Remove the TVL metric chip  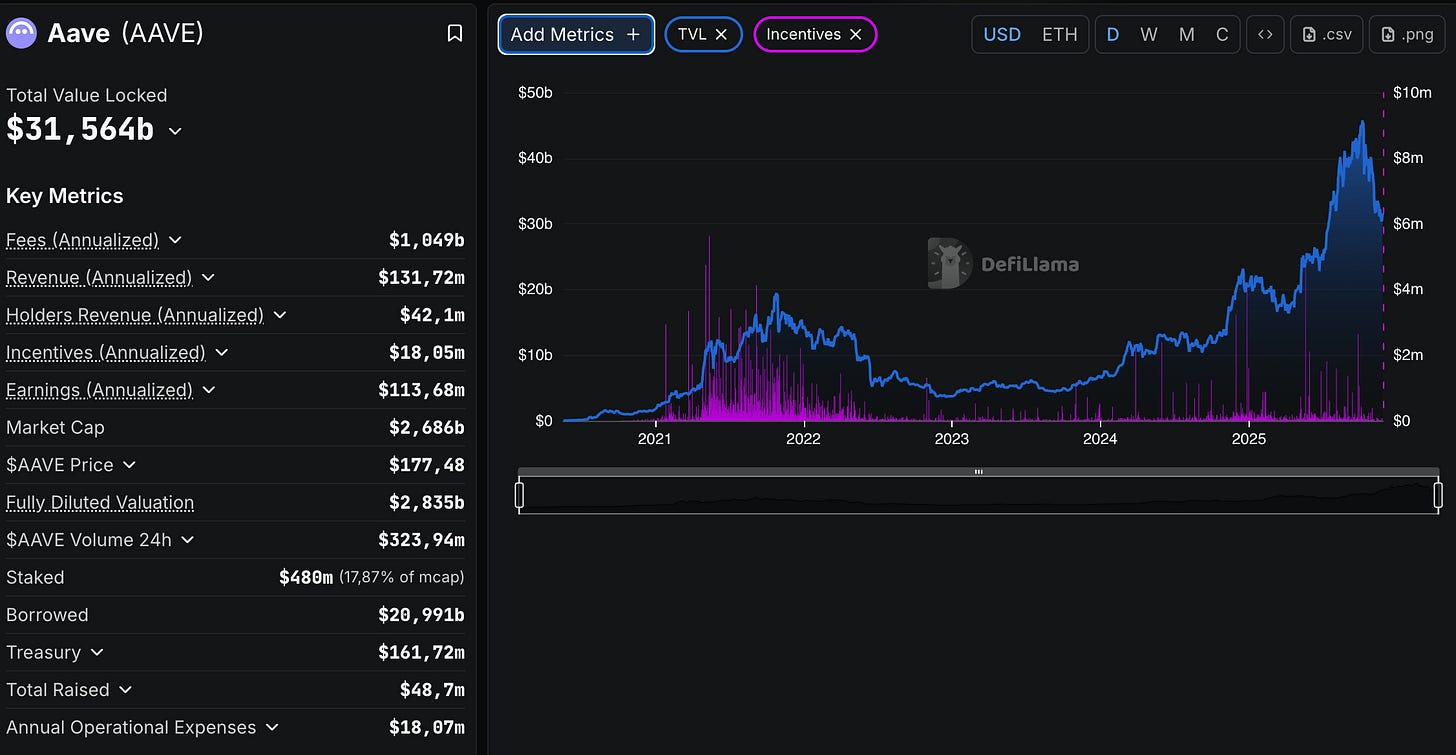721,34
